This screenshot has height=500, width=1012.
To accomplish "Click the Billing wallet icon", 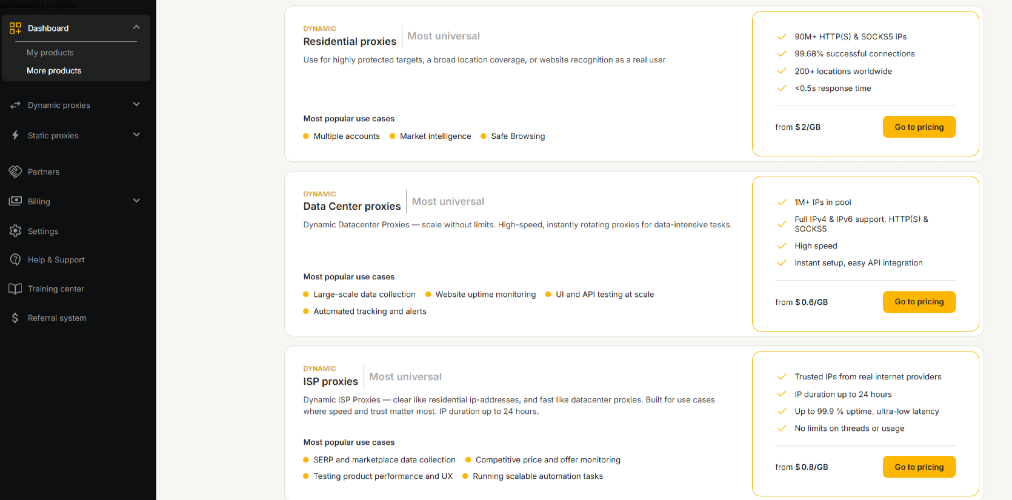I will click(15, 201).
